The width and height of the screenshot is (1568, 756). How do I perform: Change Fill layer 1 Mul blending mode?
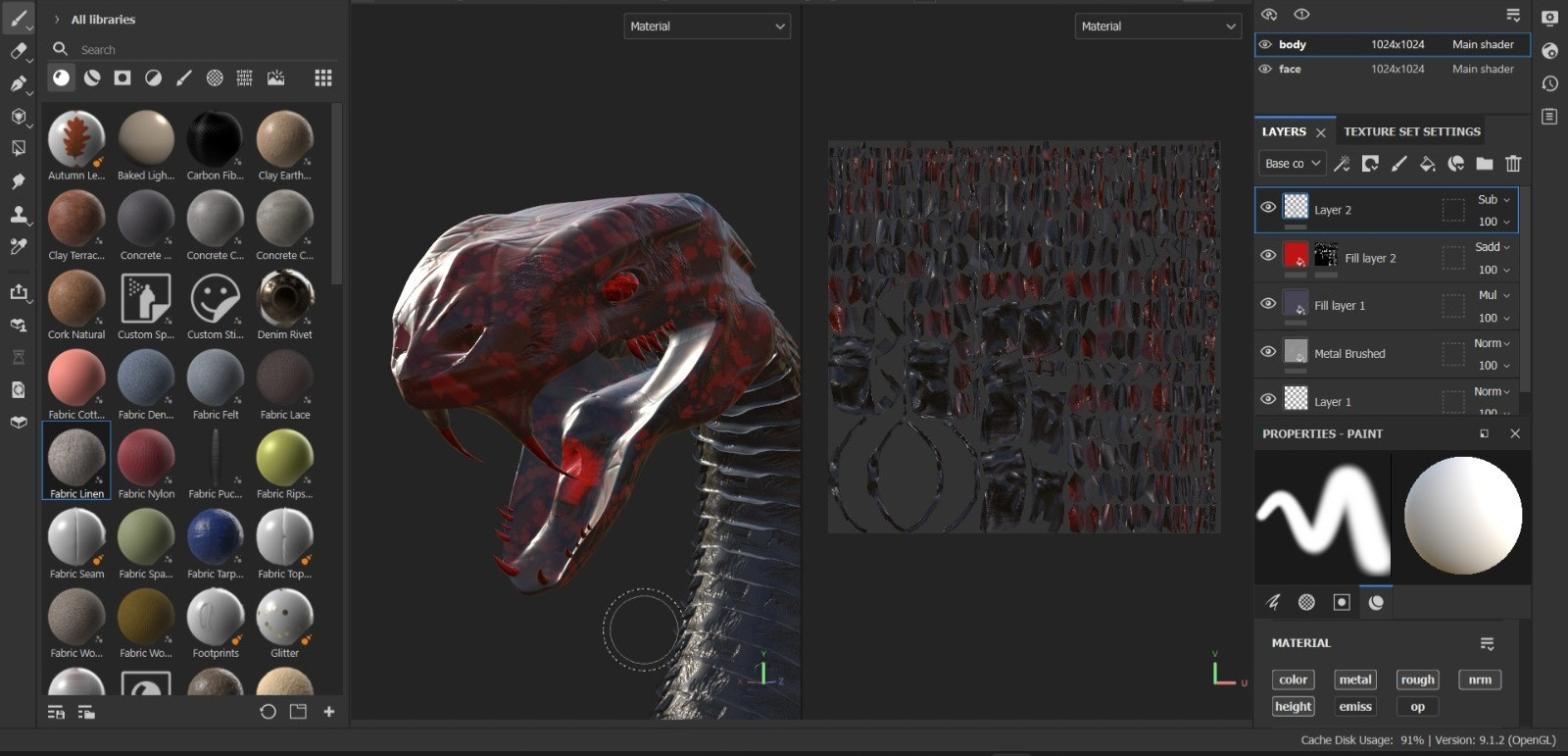1494,295
